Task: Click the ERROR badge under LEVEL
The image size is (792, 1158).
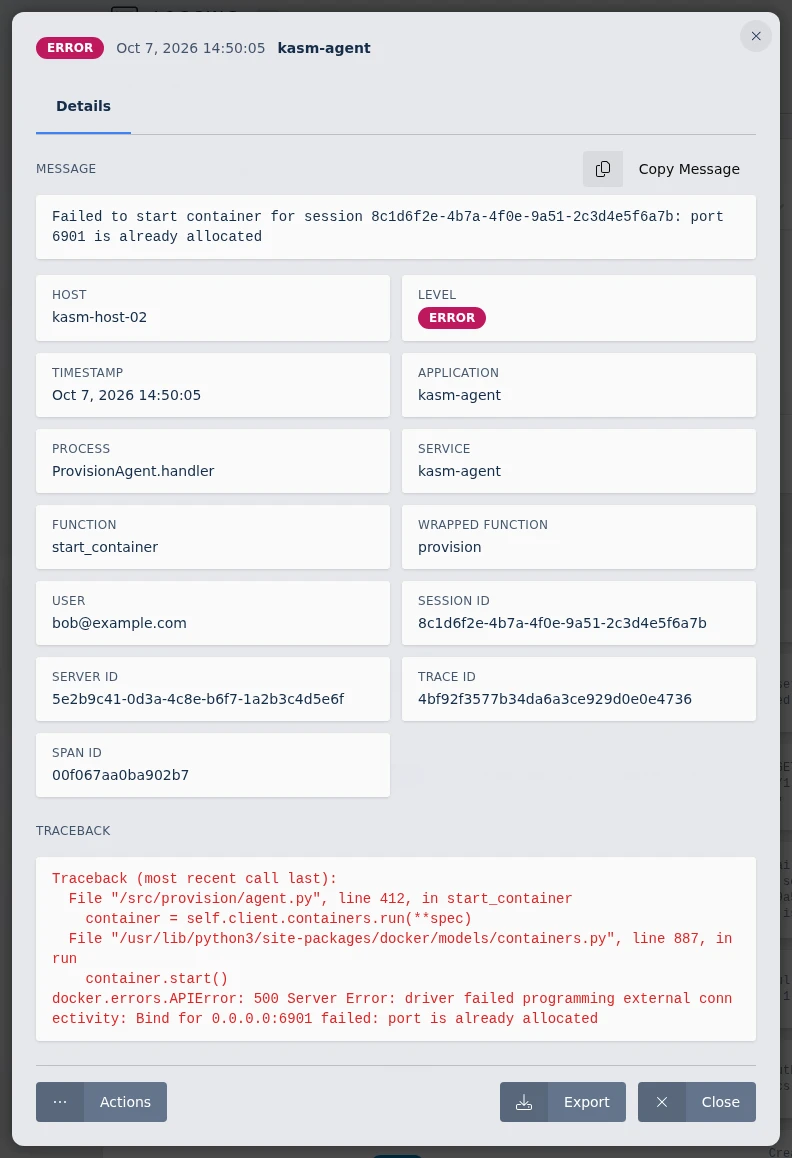Action: click(452, 318)
